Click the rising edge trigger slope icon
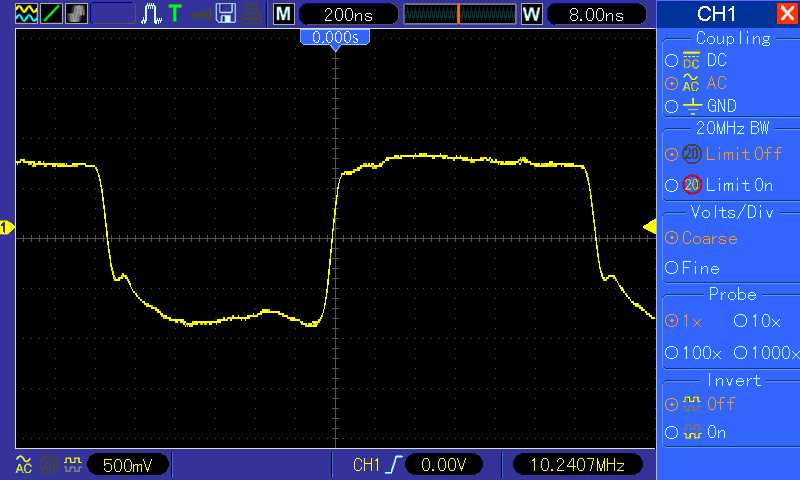 tap(394, 465)
